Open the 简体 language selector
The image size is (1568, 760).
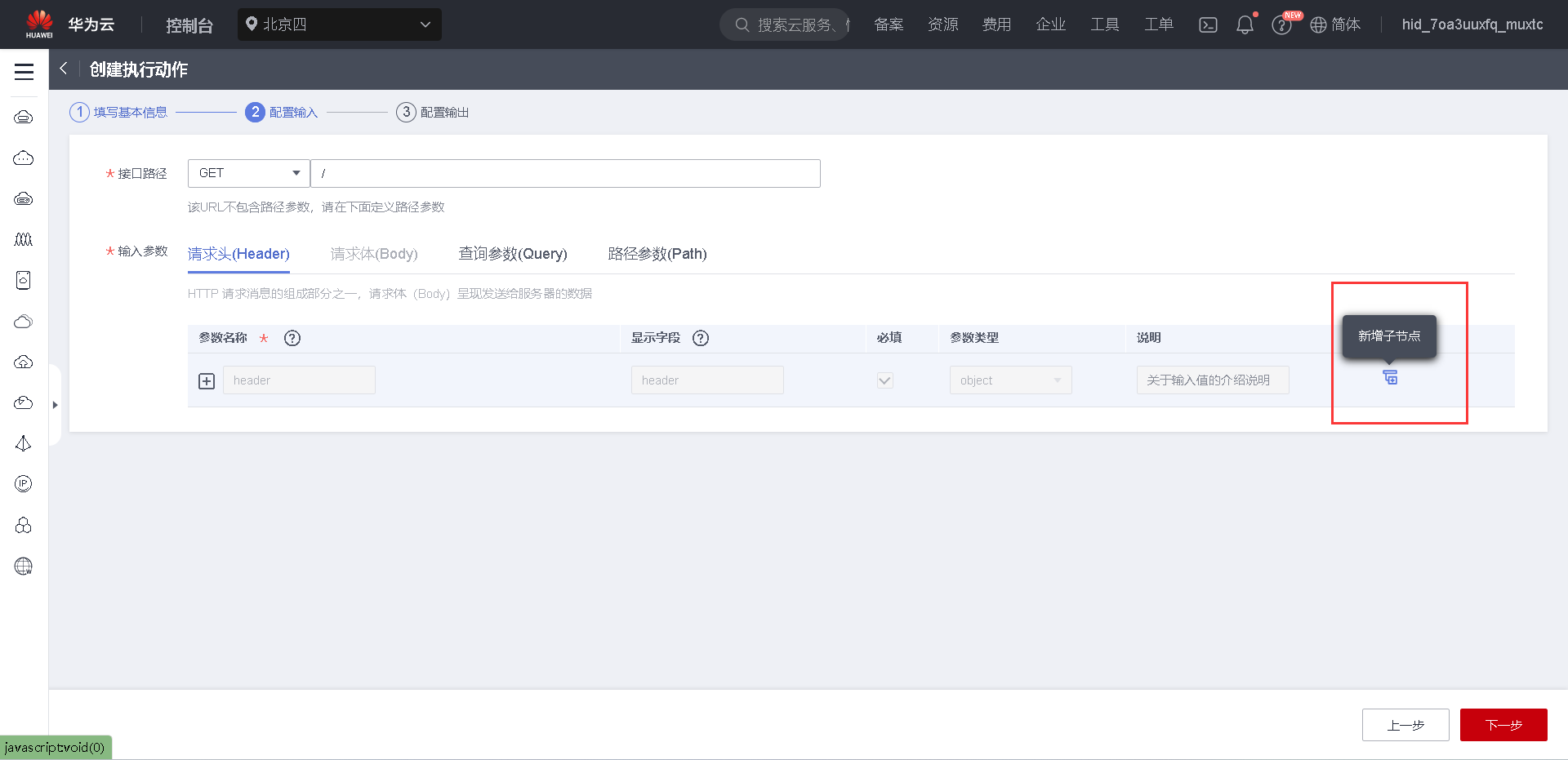[1335, 24]
